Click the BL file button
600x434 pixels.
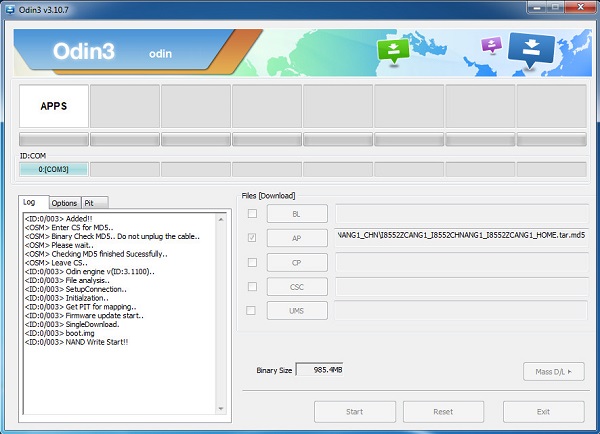297,214
